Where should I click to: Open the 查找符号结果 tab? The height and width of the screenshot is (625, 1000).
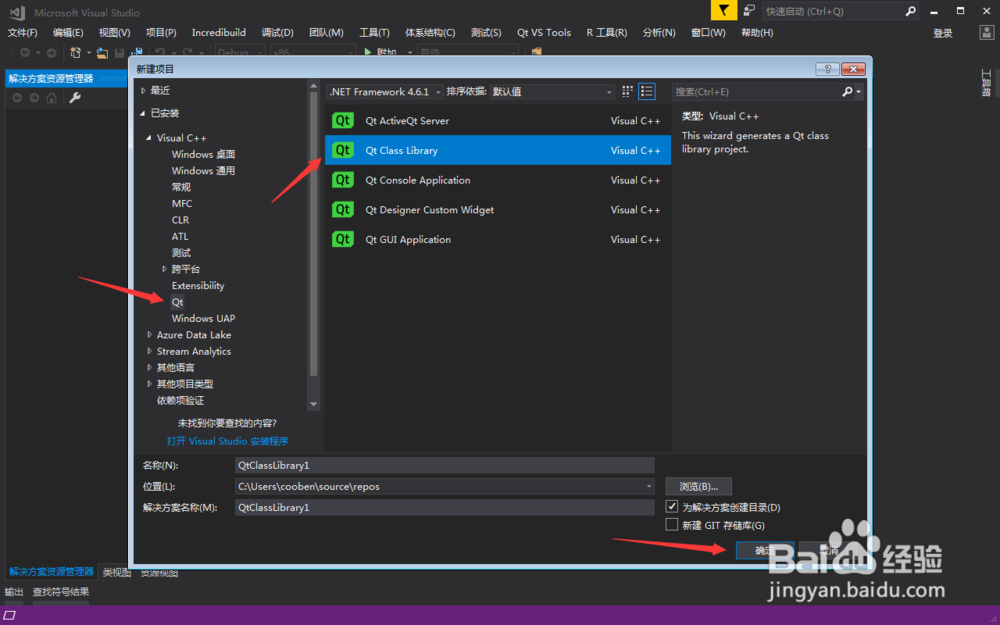pos(61,592)
